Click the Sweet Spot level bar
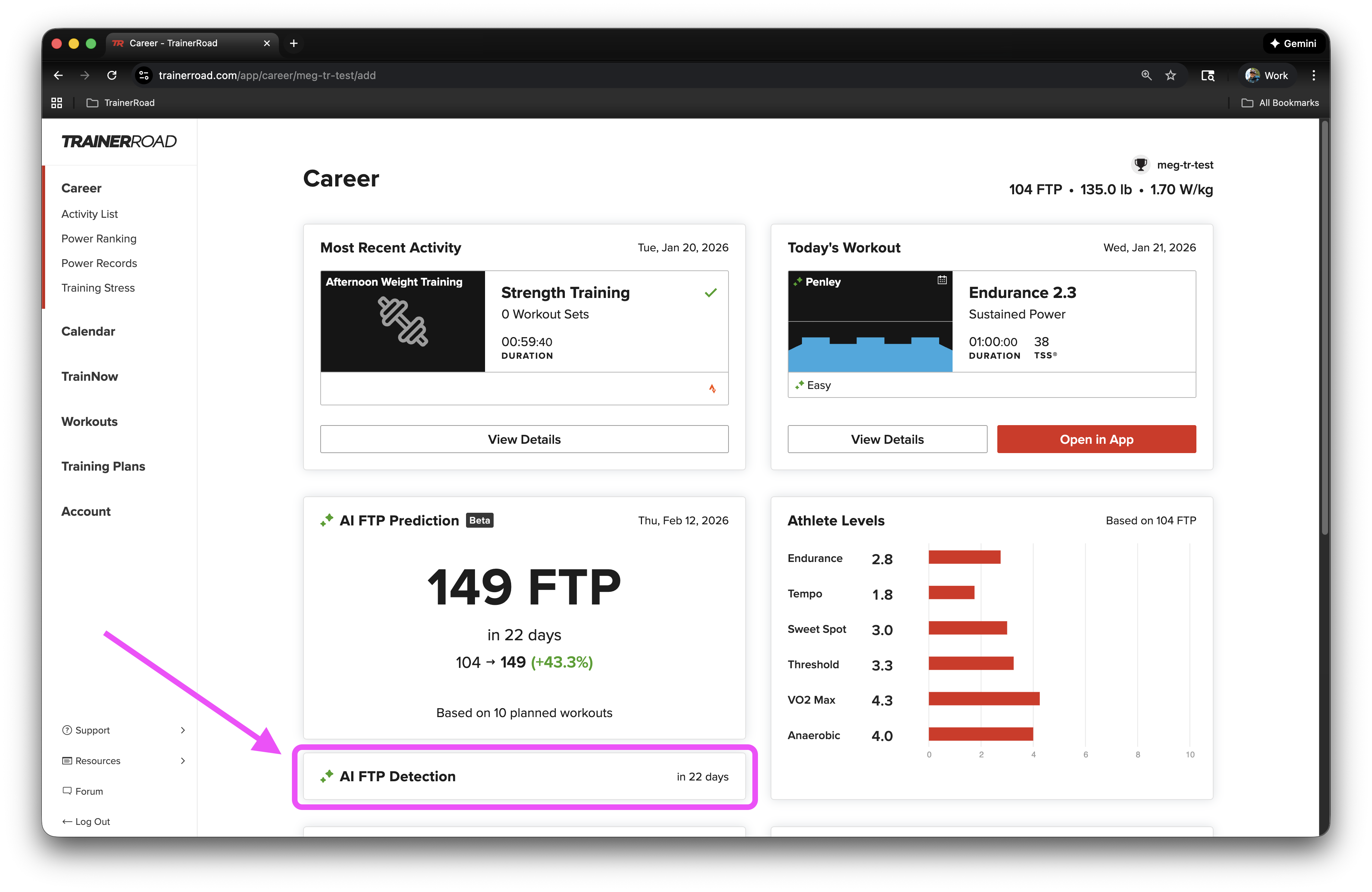1372x892 pixels. coord(968,628)
